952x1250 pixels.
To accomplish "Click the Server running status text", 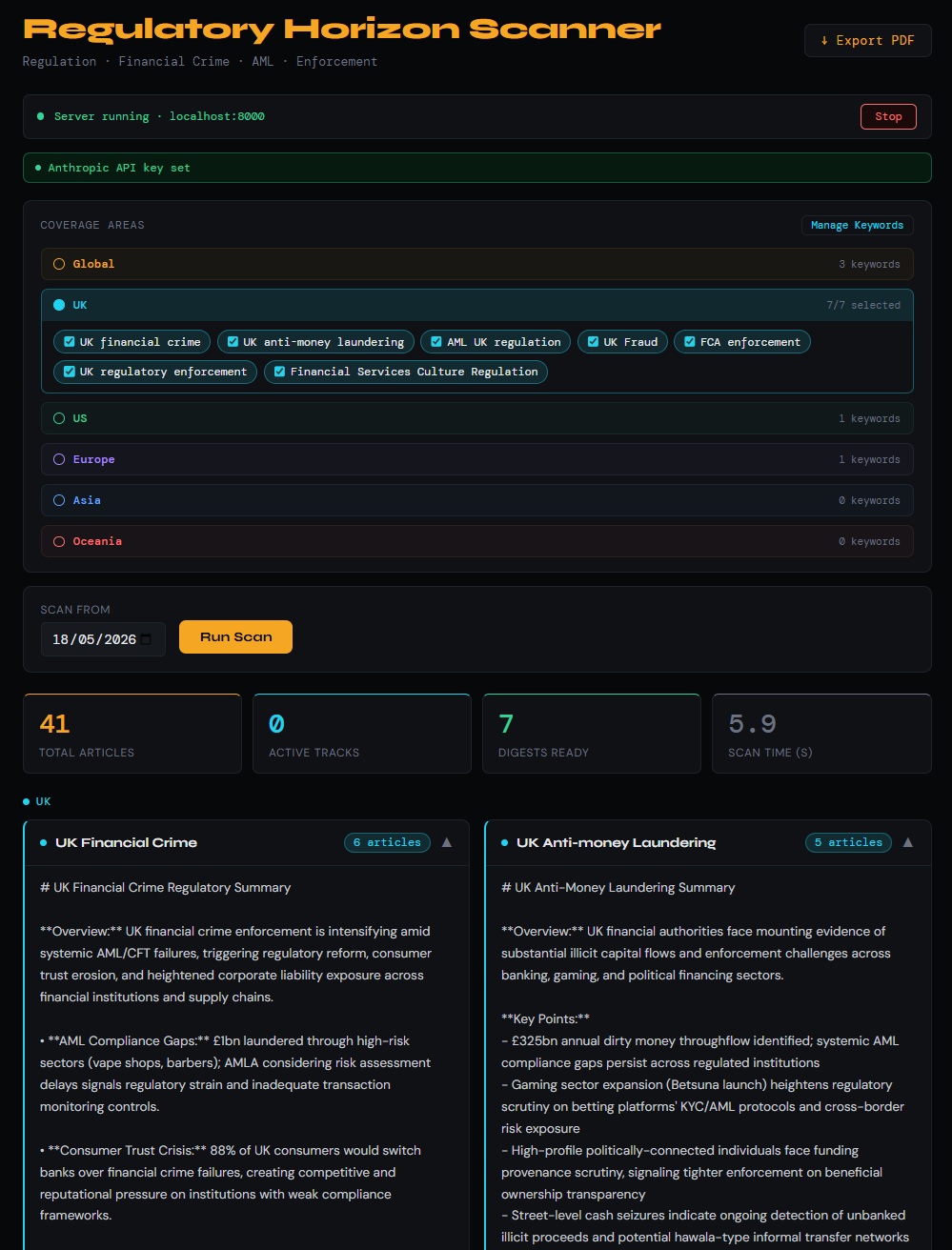I will pyautogui.click(x=159, y=116).
